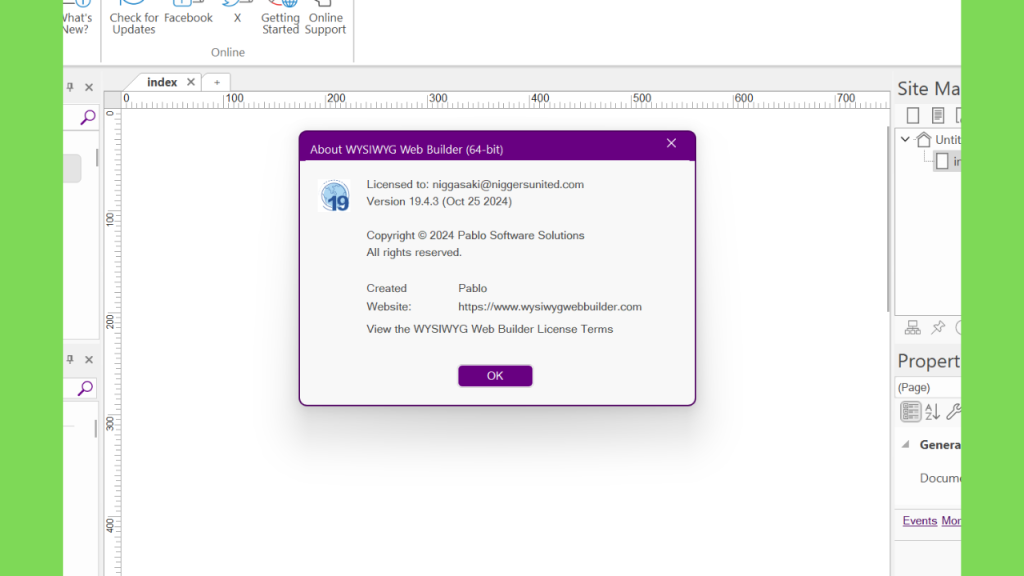Close the lower left panel
The height and width of the screenshot is (576, 1024).
pos(89,359)
